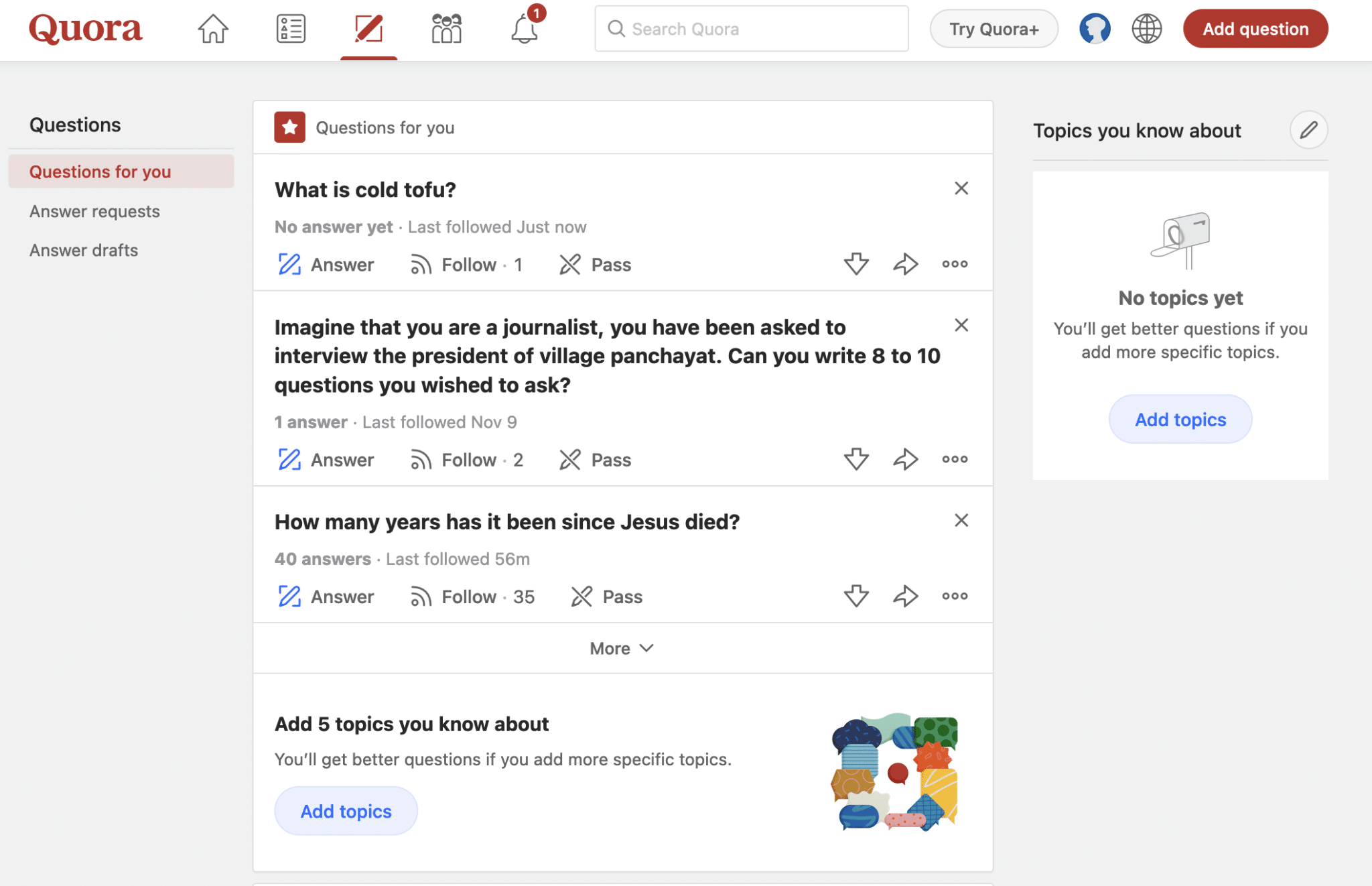This screenshot has width=1372, height=886.
Task: Follow the cold tofu question
Action: (466, 265)
